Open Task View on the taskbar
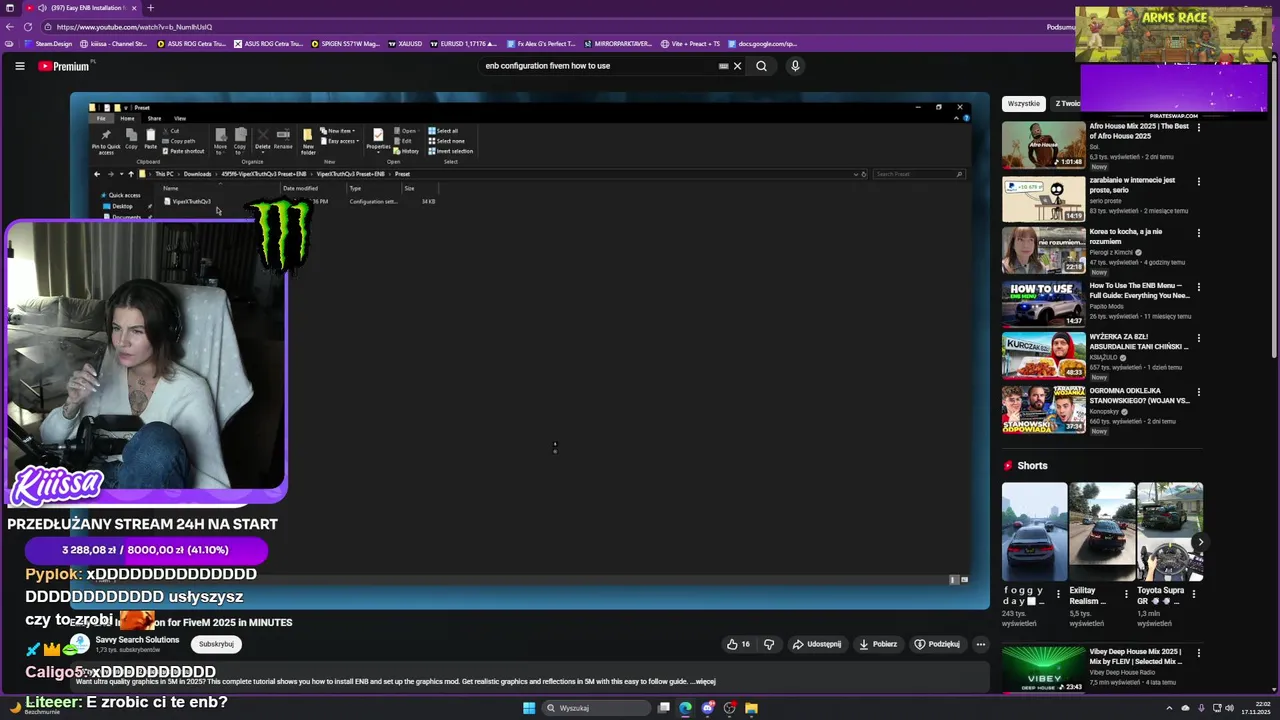The height and width of the screenshot is (720, 1280). (x=664, y=708)
